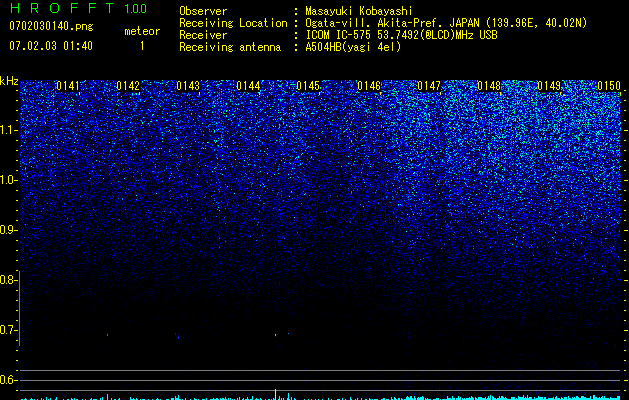Click the 0.6 frequency axis label
The height and width of the screenshot is (400, 629).
click(8, 380)
